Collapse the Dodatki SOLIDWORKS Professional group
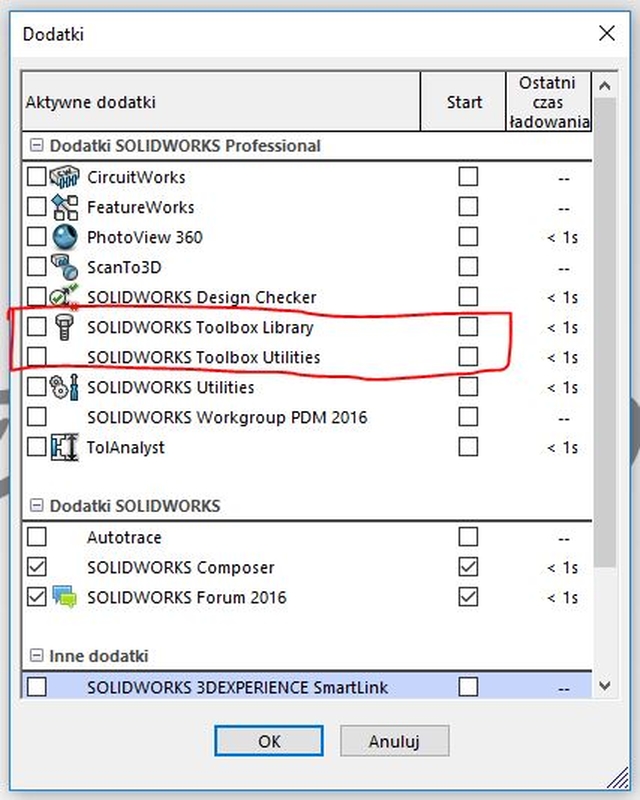Screen dimensions: 640x800 tap(36, 145)
